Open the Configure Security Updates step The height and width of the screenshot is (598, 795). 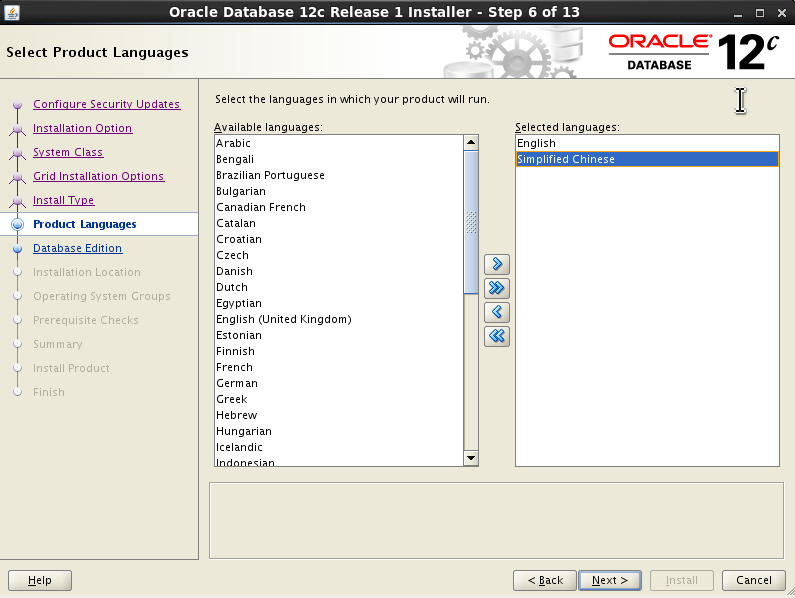[x=106, y=104]
